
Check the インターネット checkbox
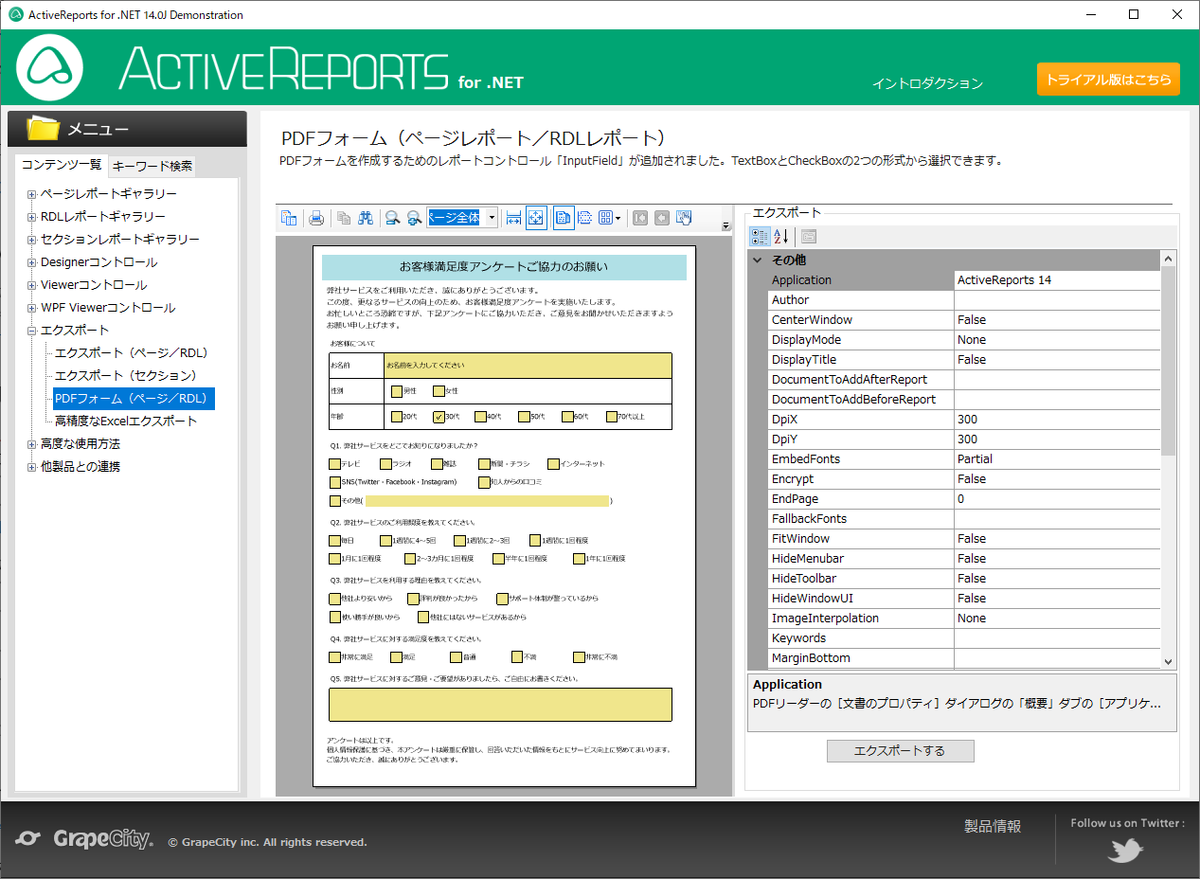(553, 464)
